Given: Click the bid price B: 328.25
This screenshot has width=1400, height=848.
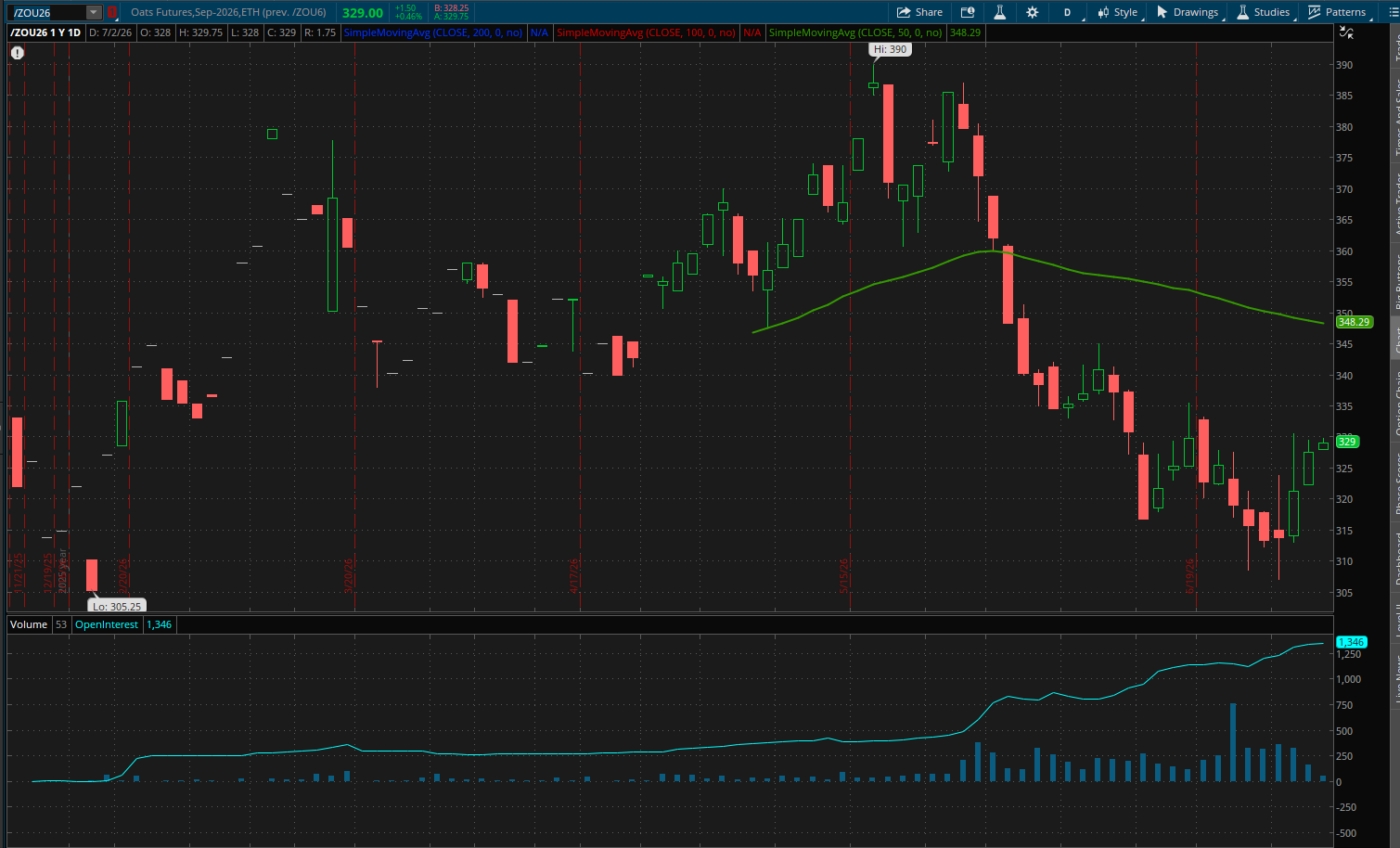Looking at the screenshot, I should 451,7.
